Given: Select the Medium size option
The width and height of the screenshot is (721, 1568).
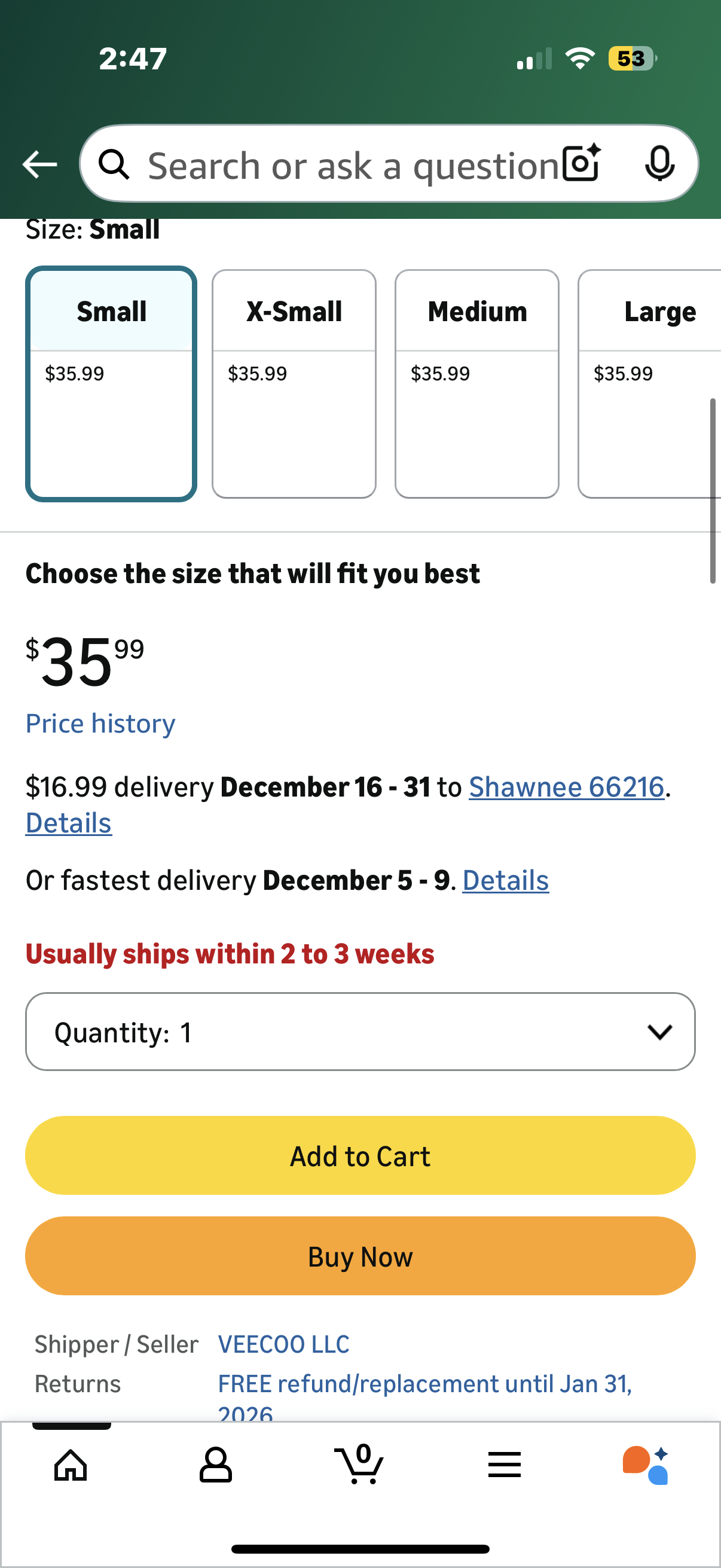Looking at the screenshot, I should coord(477,383).
